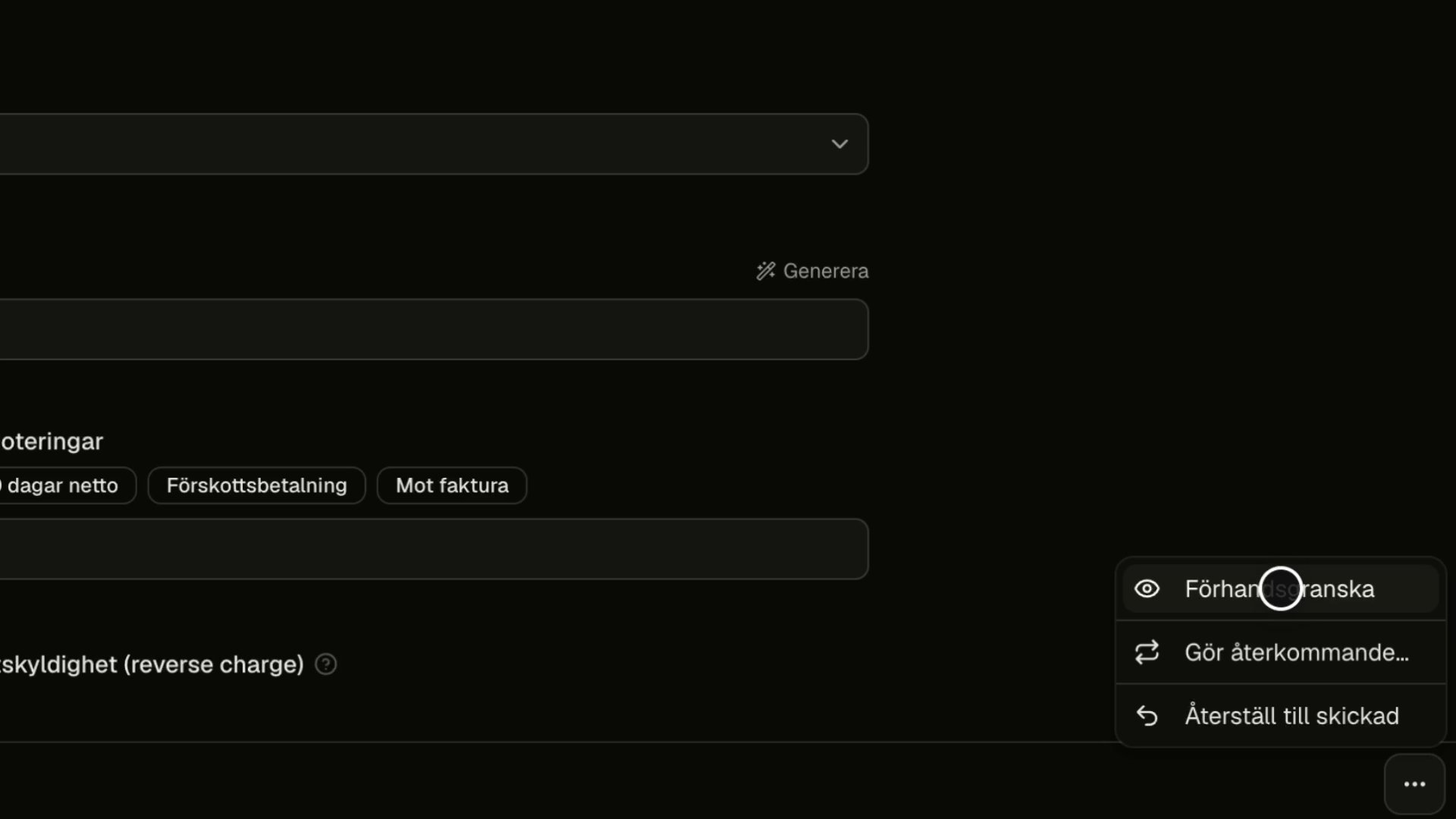This screenshot has width=1456, height=819.
Task: Toggle the three-dots more options button
Action: click(1414, 784)
